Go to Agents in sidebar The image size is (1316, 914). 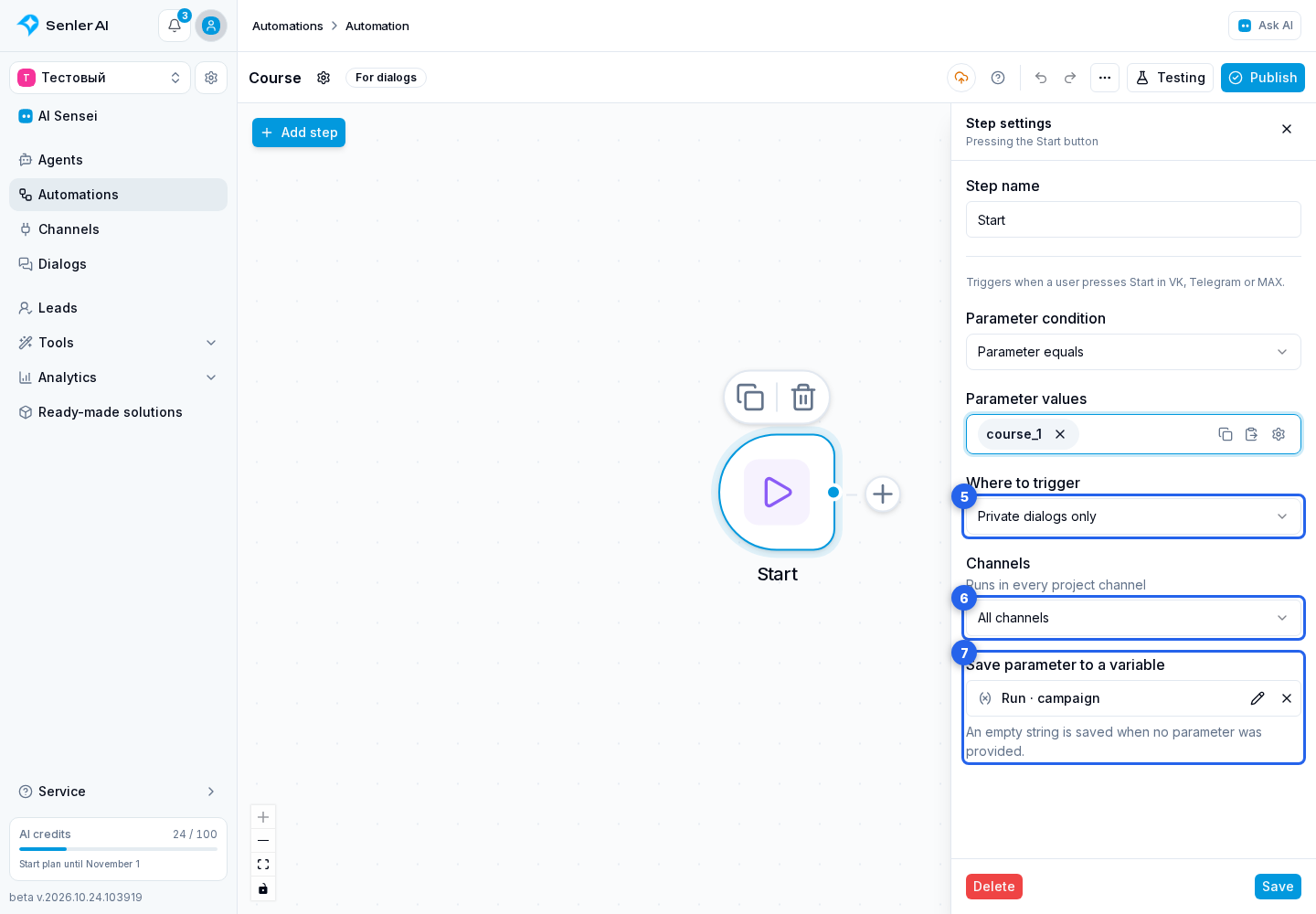tap(119, 160)
